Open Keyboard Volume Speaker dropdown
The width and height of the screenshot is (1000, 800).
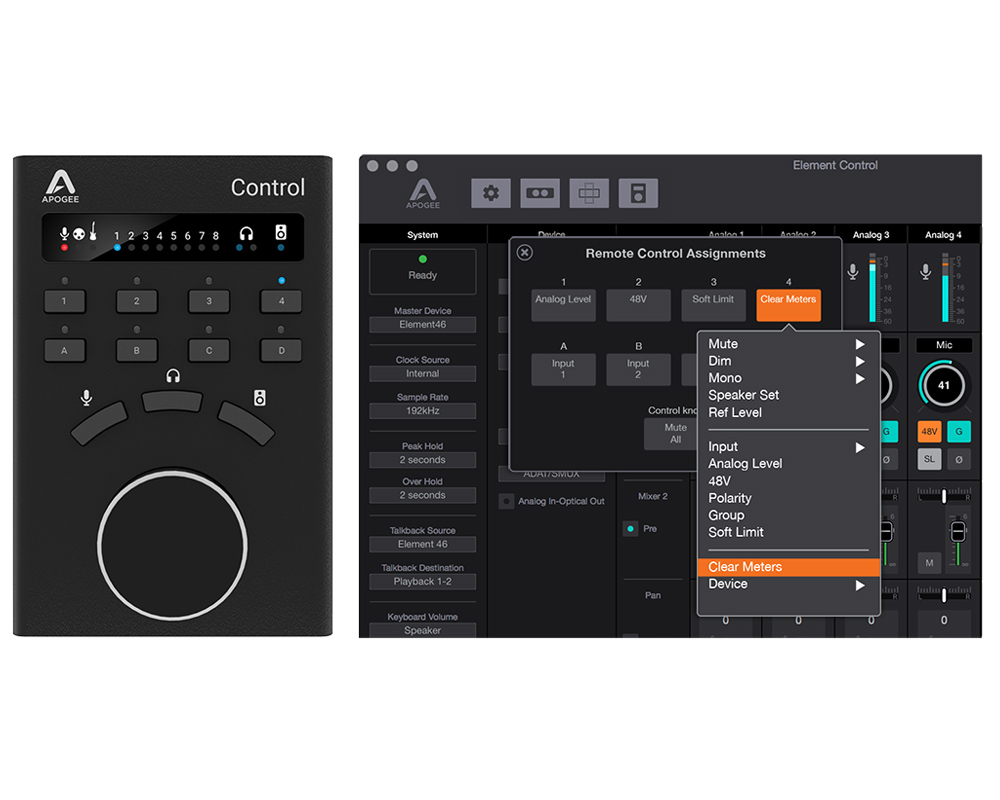(x=423, y=630)
